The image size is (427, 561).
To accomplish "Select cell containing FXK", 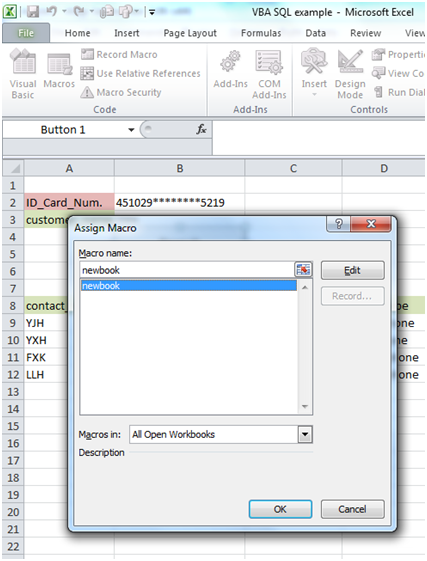I will 46,357.
